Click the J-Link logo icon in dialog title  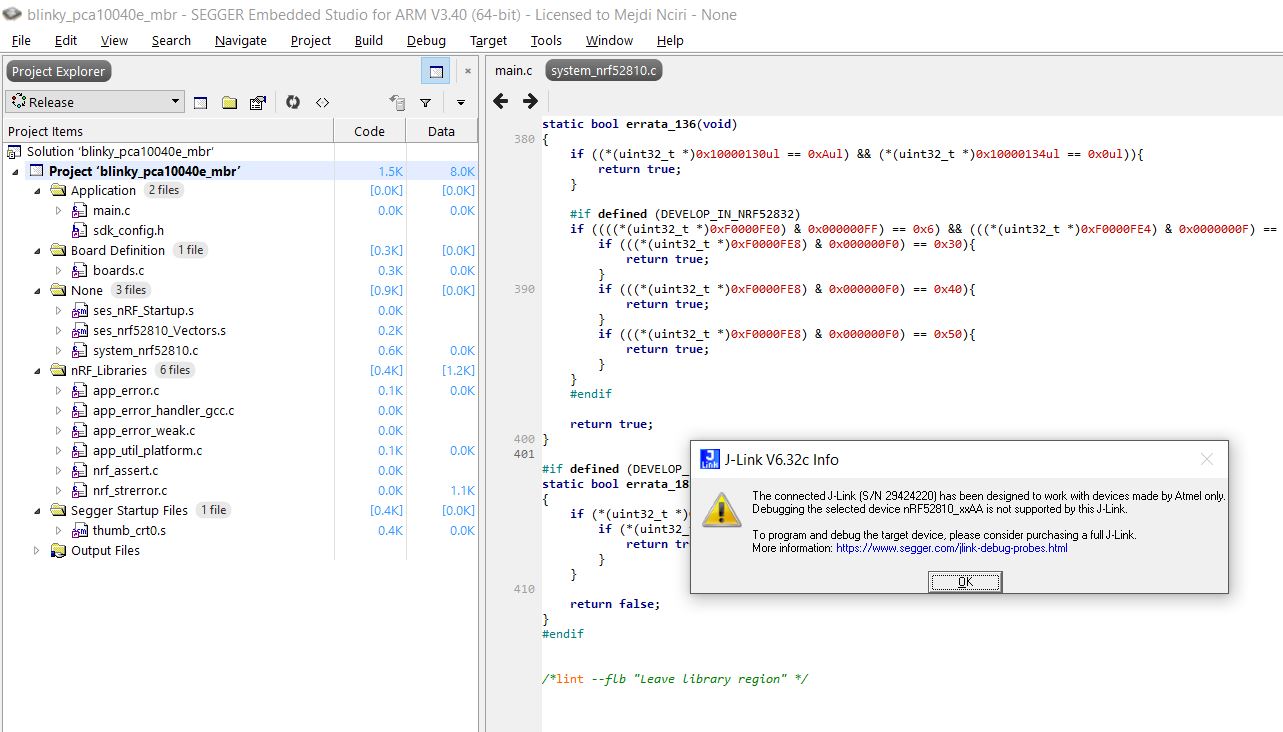click(709, 459)
